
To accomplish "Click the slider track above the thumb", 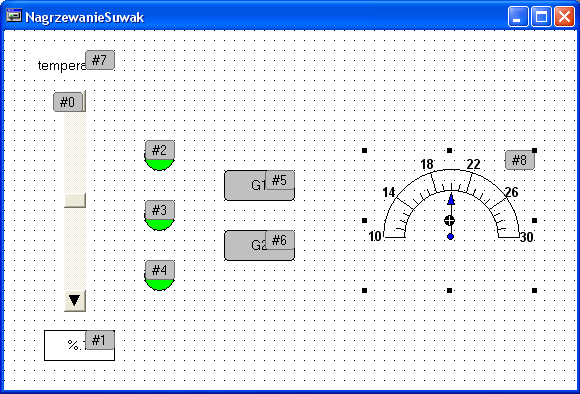I will point(75,152).
